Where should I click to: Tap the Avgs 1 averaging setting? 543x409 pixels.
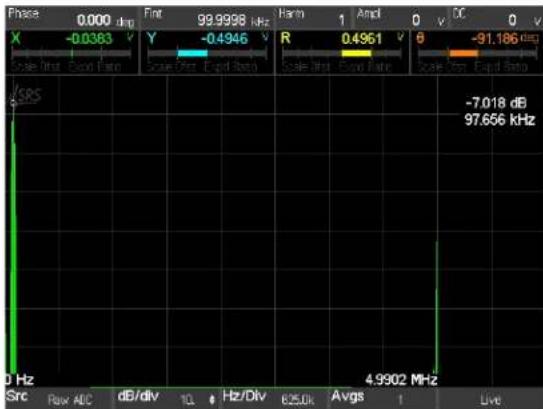pos(382,399)
